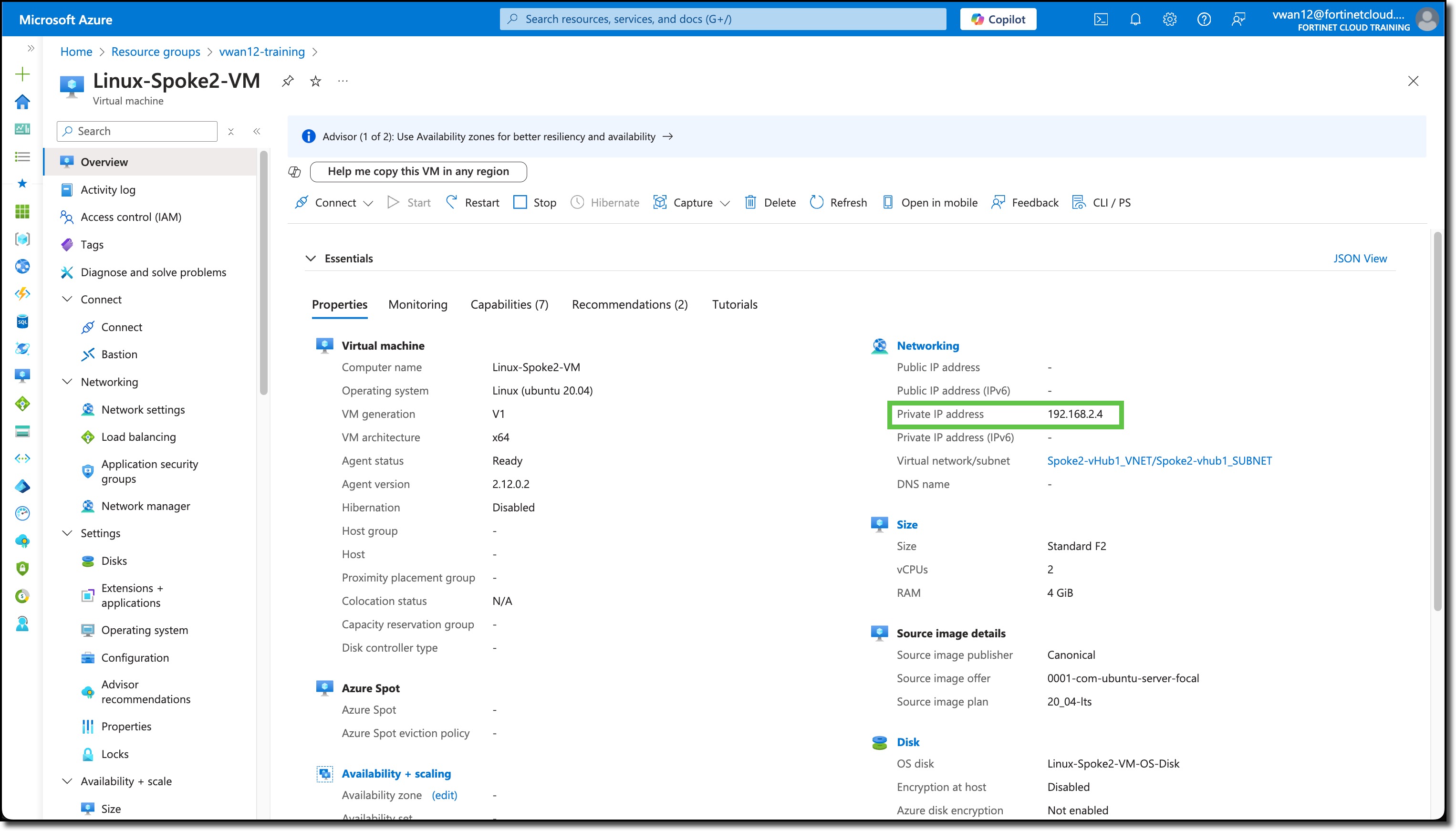Clear the resource menu search with X

coord(230,131)
